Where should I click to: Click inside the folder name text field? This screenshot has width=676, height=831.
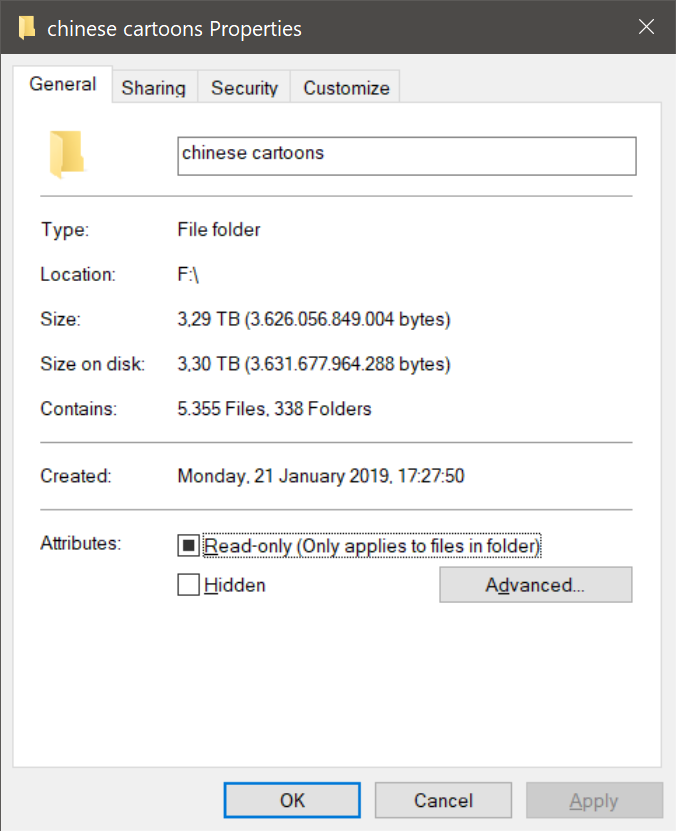(x=407, y=156)
